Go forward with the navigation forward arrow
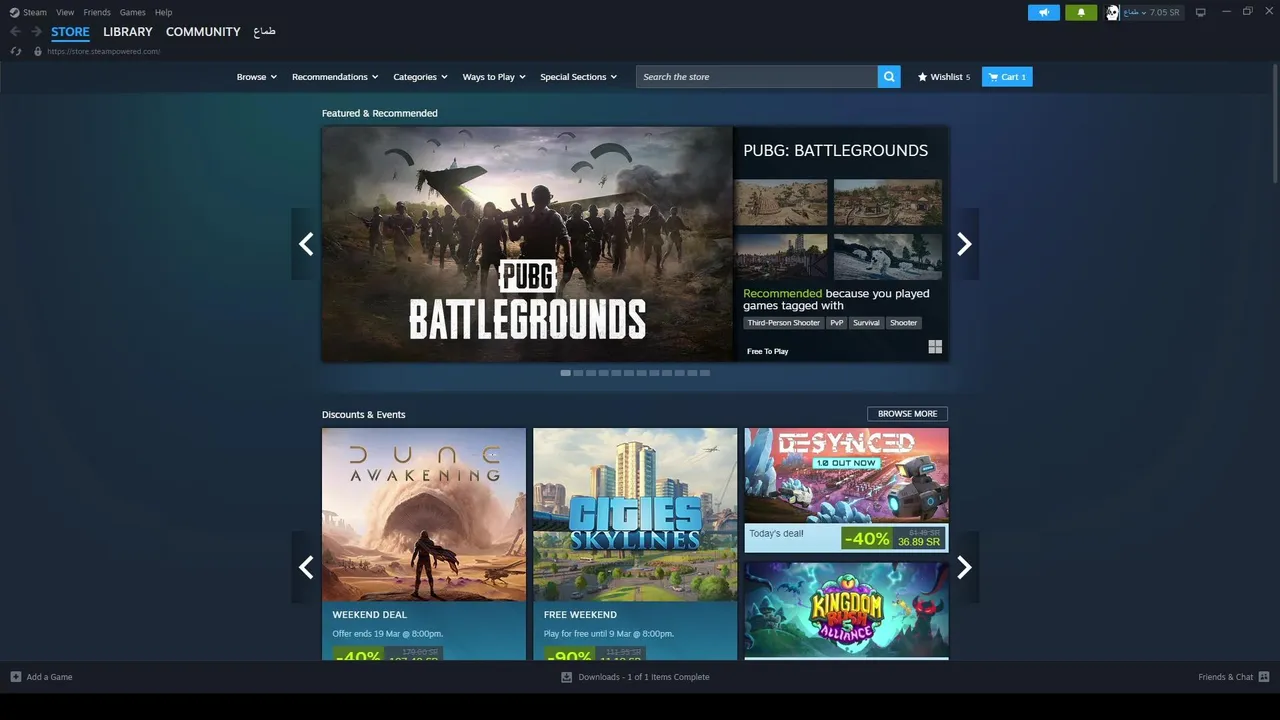This screenshot has height=720, width=1280. click(36, 32)
